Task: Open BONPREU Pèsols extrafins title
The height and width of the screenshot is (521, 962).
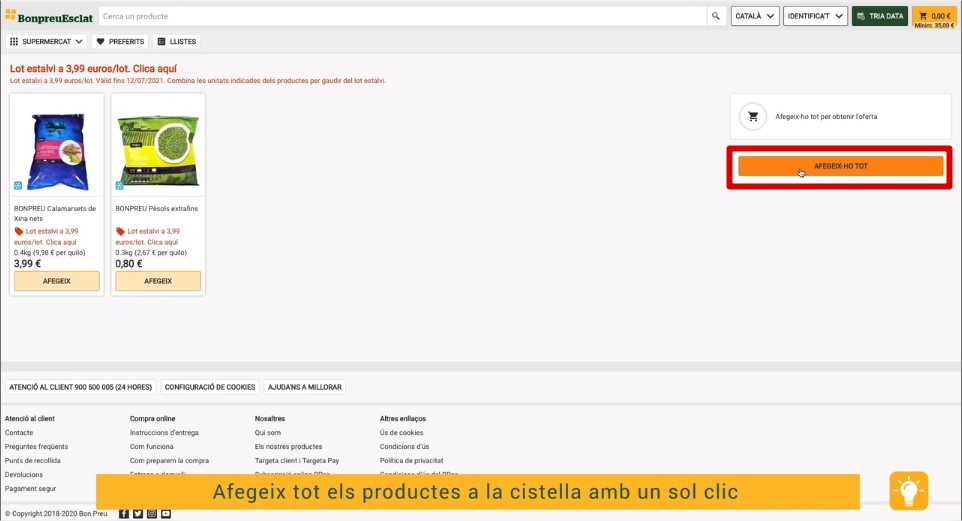Action: [x=156, y=209]
